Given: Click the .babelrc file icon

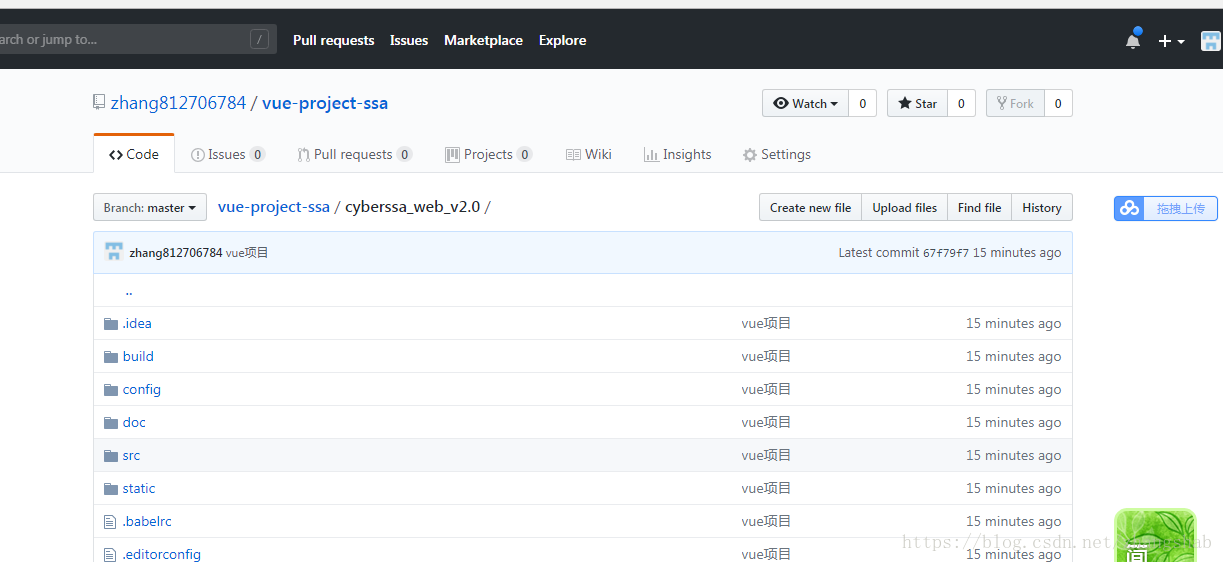Looking at the screenshot, I should (x=110, y=521).
